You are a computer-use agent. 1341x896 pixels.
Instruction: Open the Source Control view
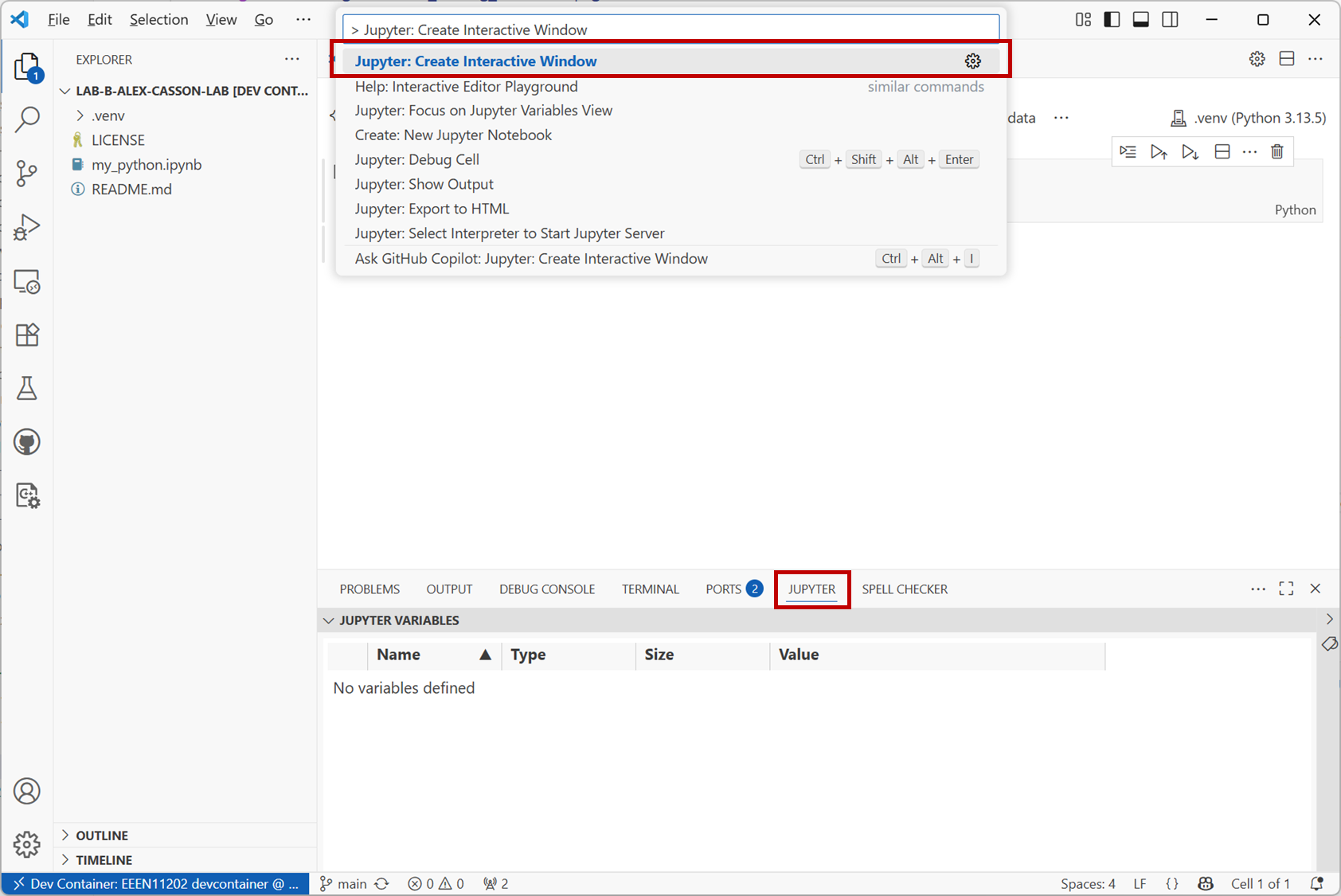pyautogui.click(x=26, y=174)
